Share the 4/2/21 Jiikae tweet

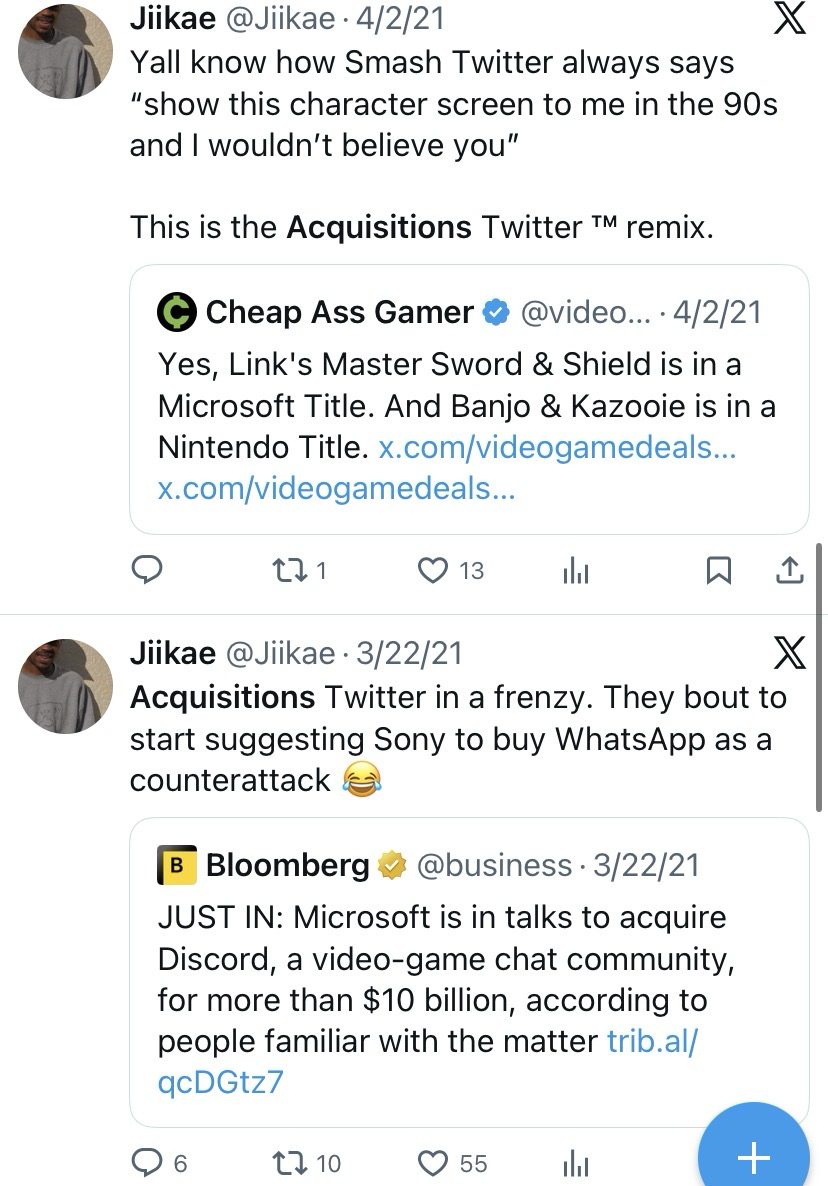(789, 570)
